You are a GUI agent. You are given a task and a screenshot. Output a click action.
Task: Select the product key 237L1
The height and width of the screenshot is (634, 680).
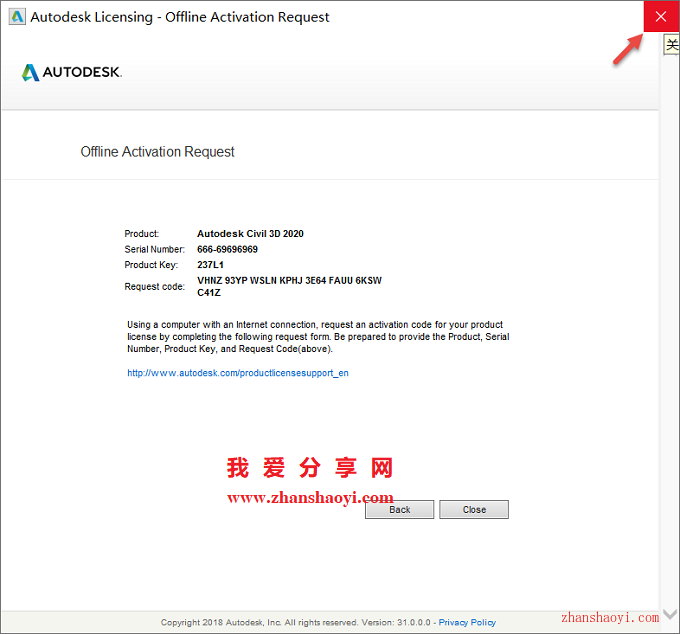coord(210,265)
